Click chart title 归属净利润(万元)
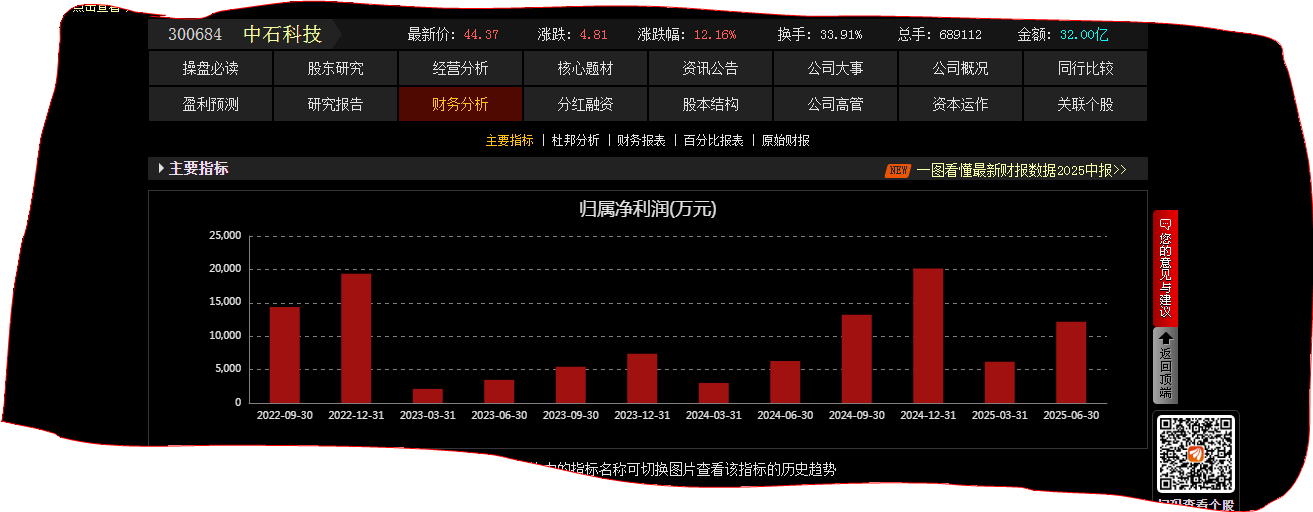Image resolution: width=1313 pixels, height=512 pixels. pos(648,209)
